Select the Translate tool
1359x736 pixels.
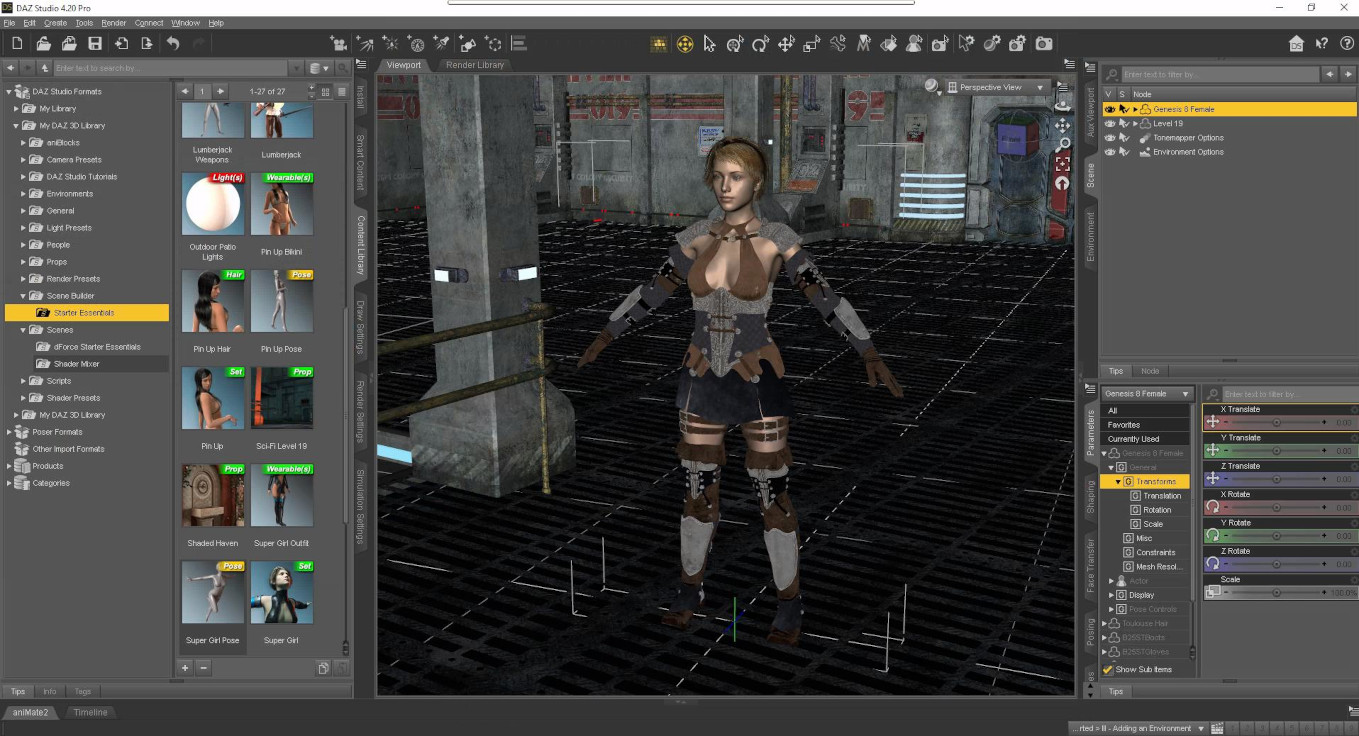786,44
